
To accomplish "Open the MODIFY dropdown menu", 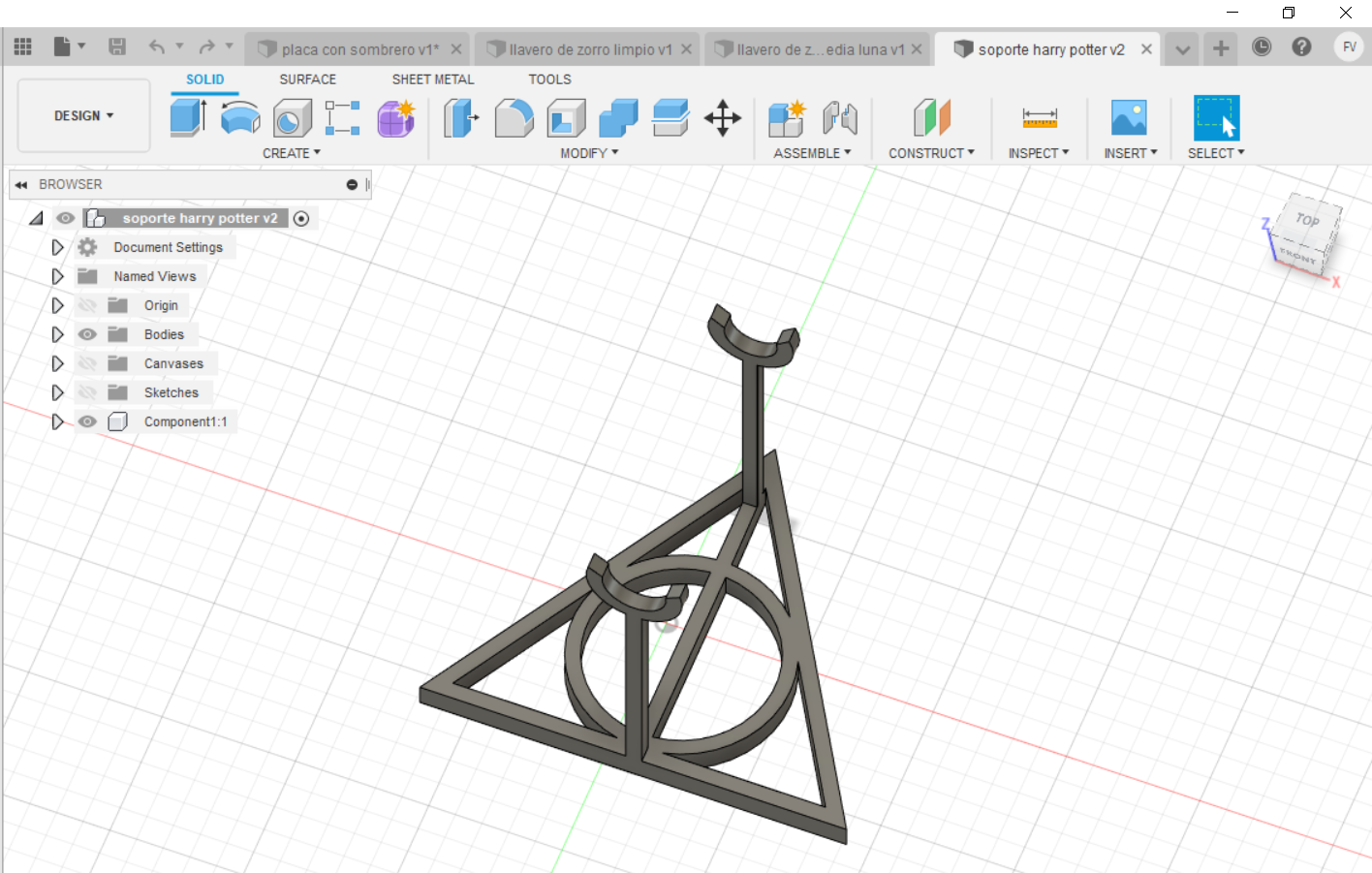I will click(589, 153).
